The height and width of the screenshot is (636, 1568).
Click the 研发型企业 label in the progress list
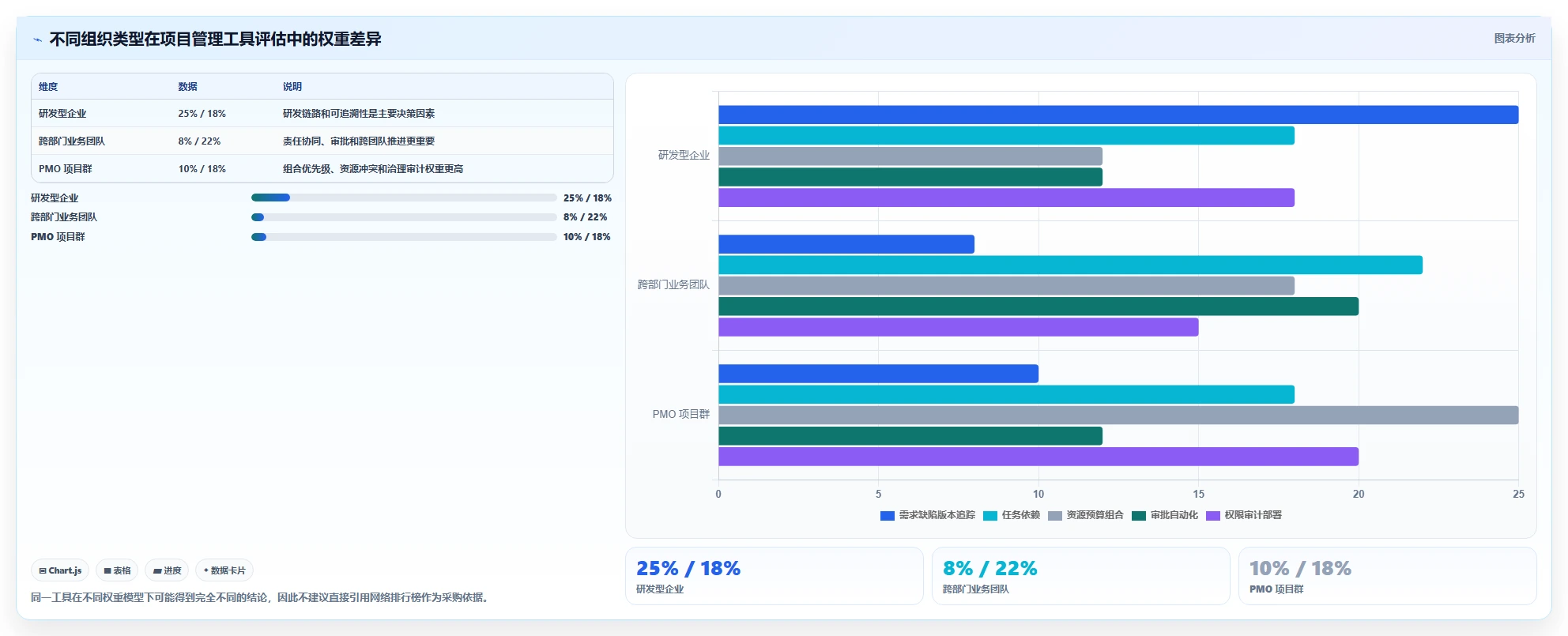[x=55, y=198]
